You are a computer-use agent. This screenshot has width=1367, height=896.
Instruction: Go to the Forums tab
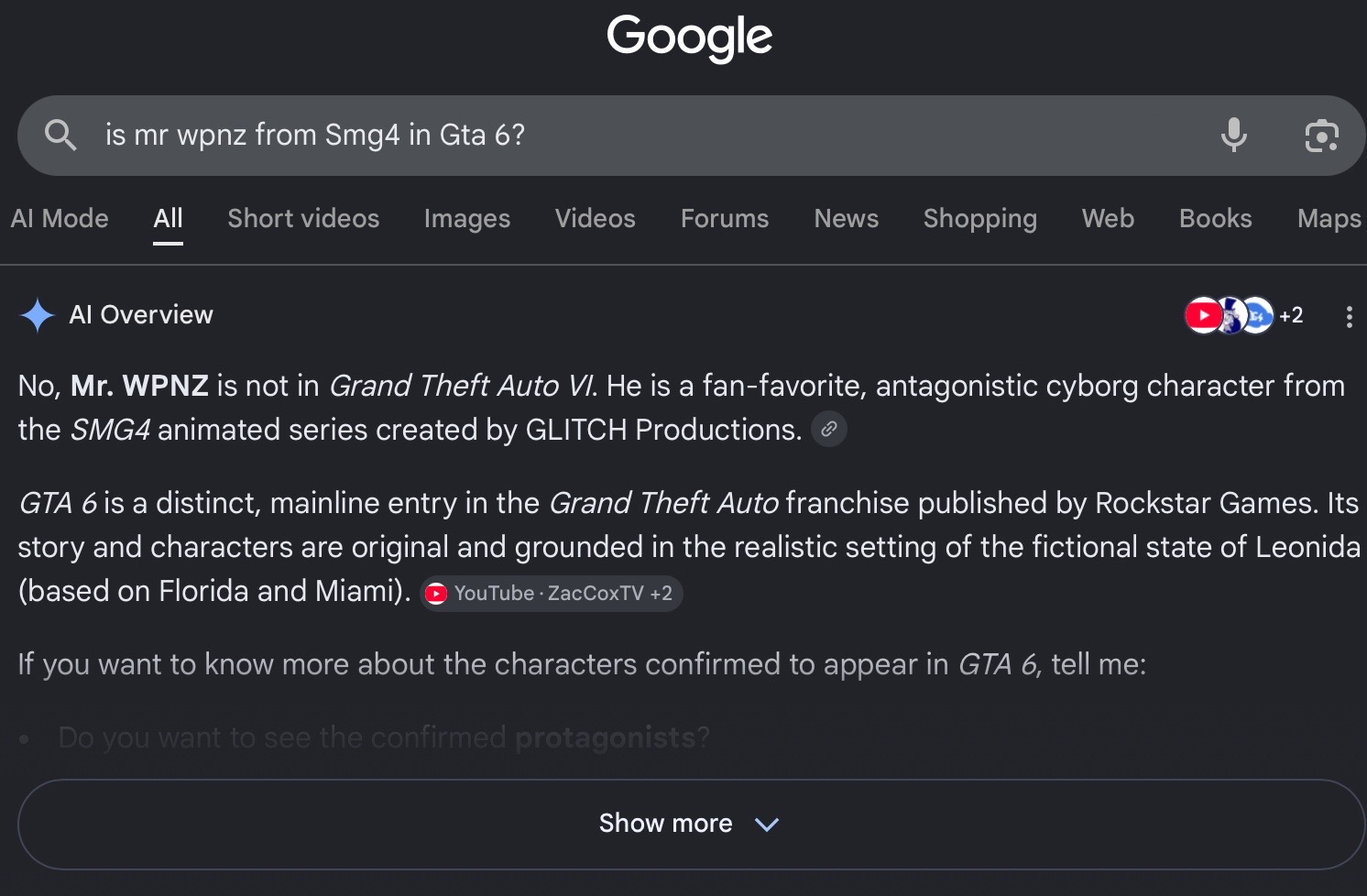725,218
